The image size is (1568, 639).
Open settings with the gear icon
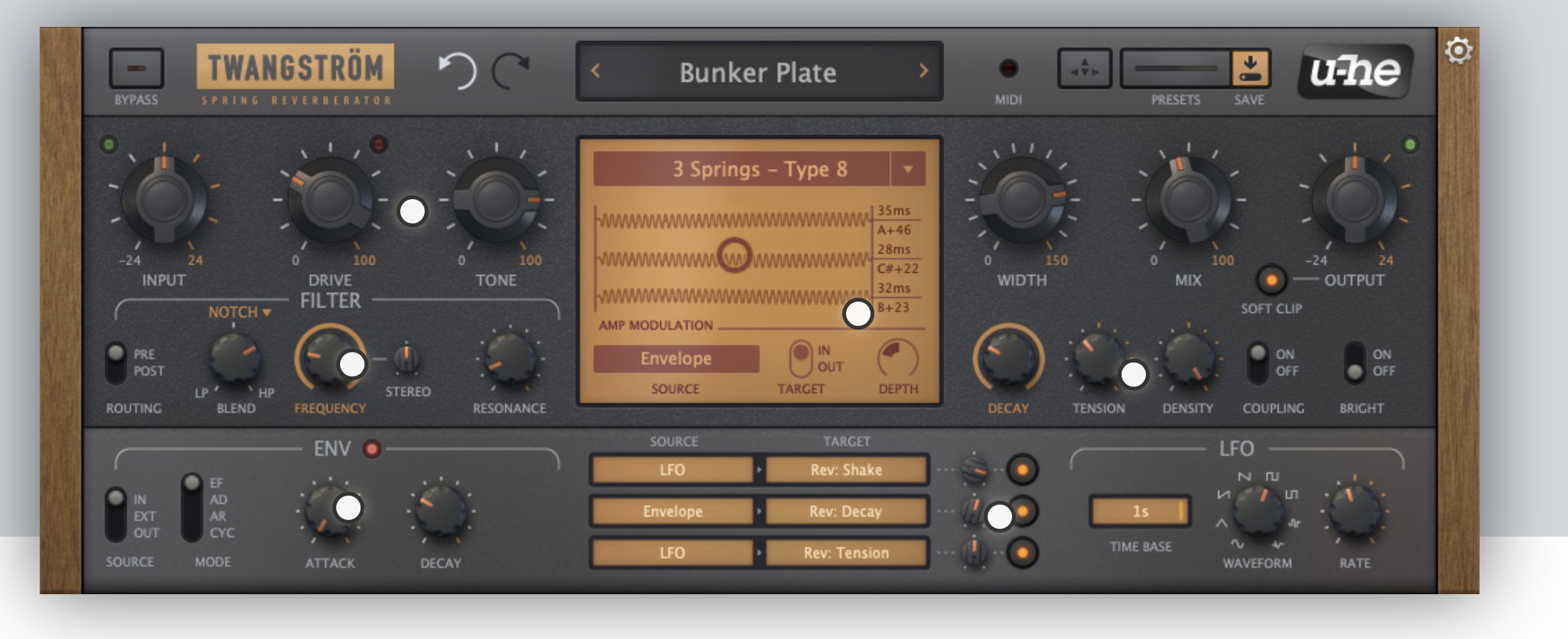click(1458, 51)
